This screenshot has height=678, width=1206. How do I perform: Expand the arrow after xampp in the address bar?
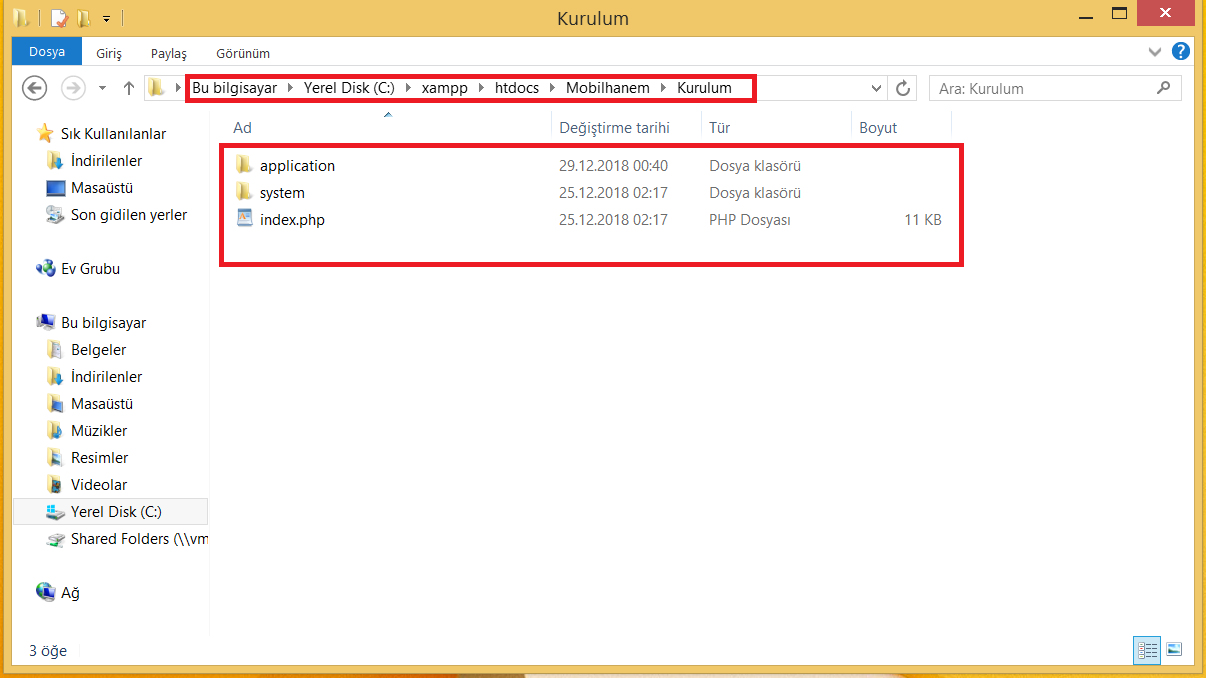(481, 88)
